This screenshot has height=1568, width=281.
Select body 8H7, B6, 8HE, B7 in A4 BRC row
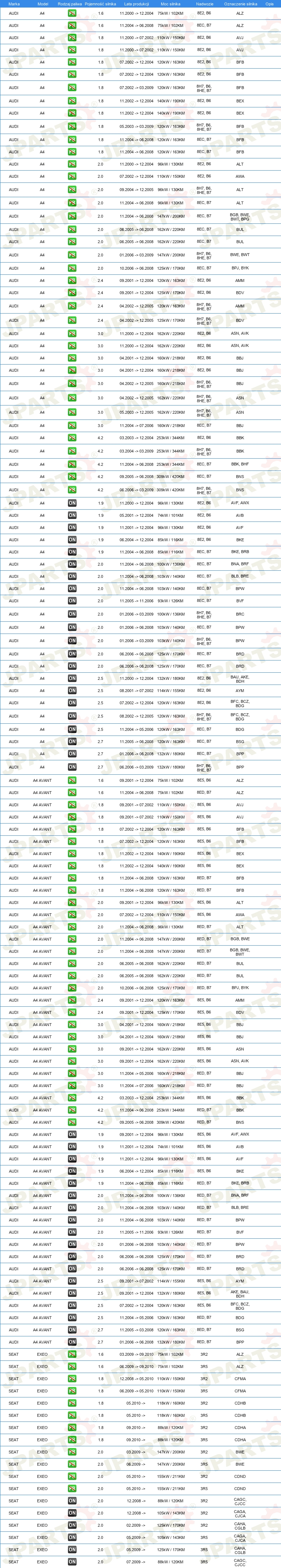[x=204, y=614]
